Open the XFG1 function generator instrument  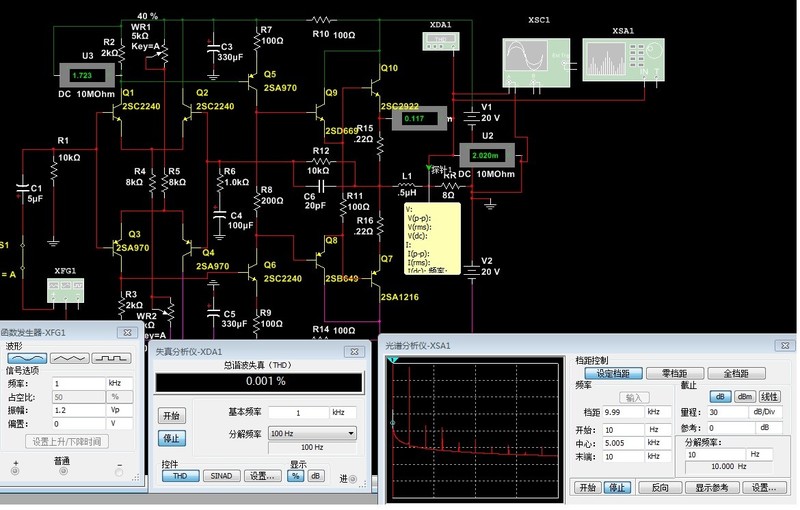click(64, 290)
